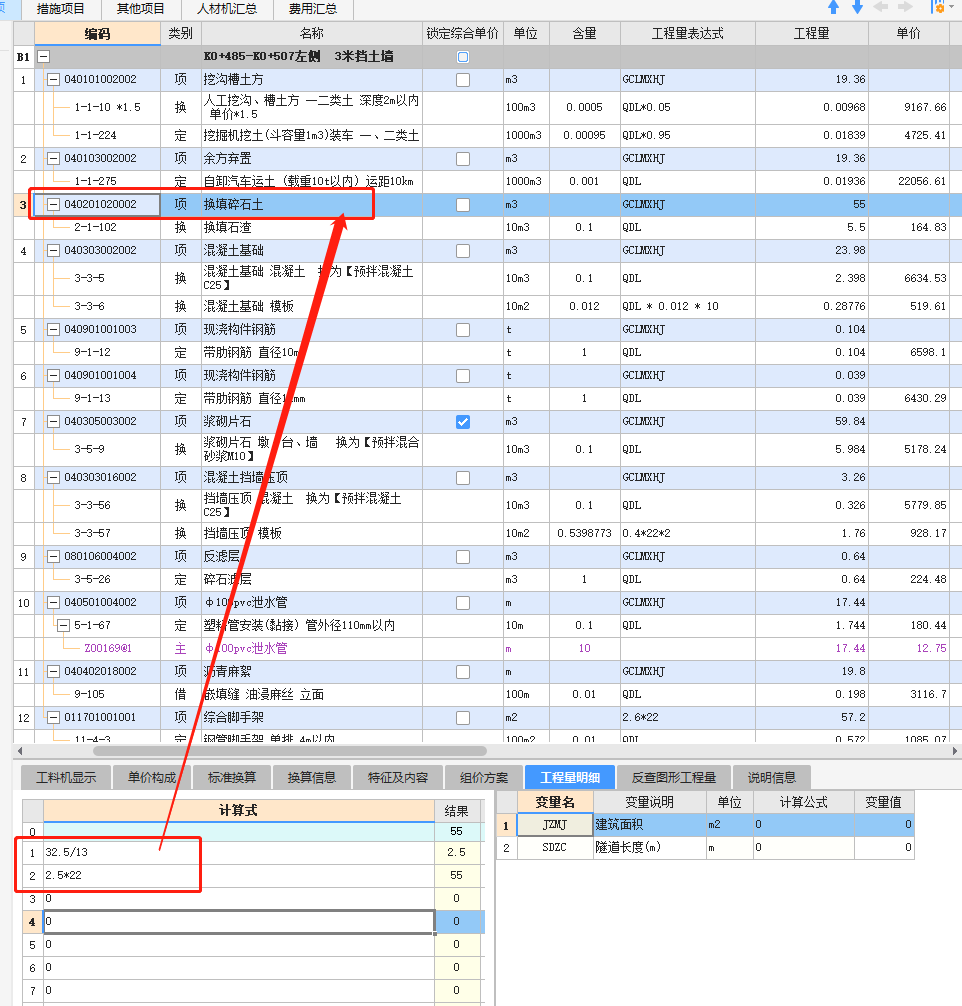Click the 计算式 column header
The width and height of the screenshot is (962, 1006).
[239, 811]
